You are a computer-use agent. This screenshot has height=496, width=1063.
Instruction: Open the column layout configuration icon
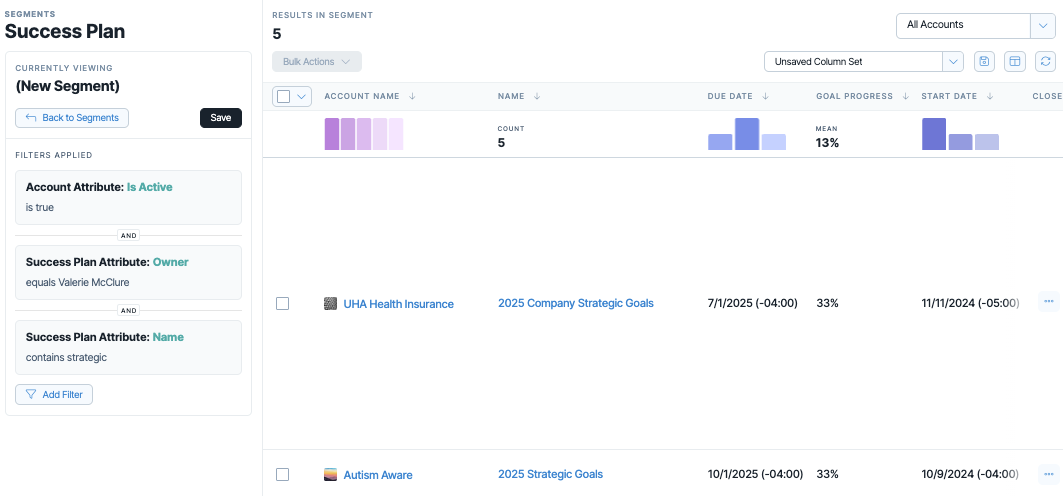pos(1015,62)
